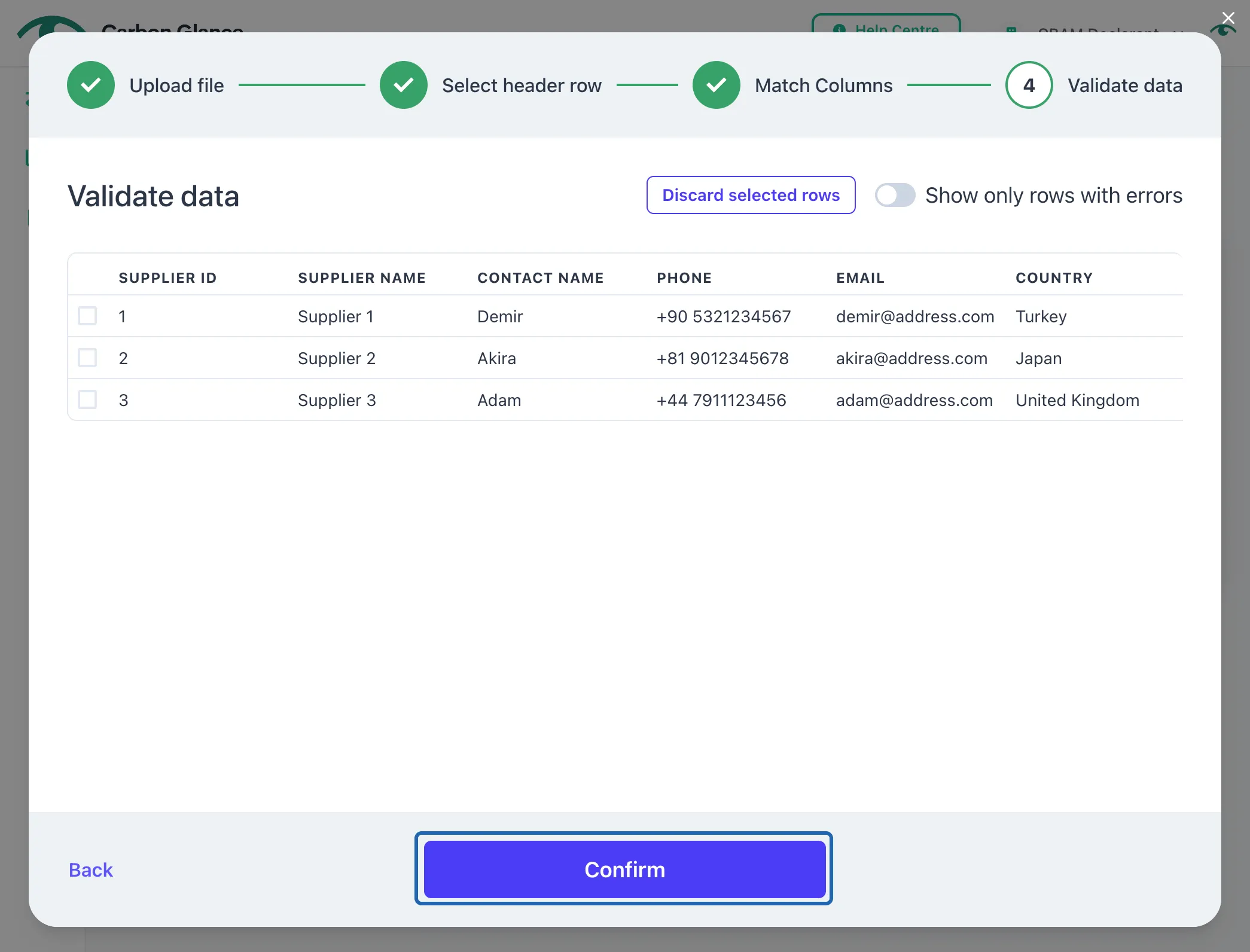Click the Select header row step checkmark
Screen dimensions: 1250x952
pyautogui.click(x=404, y=85)
